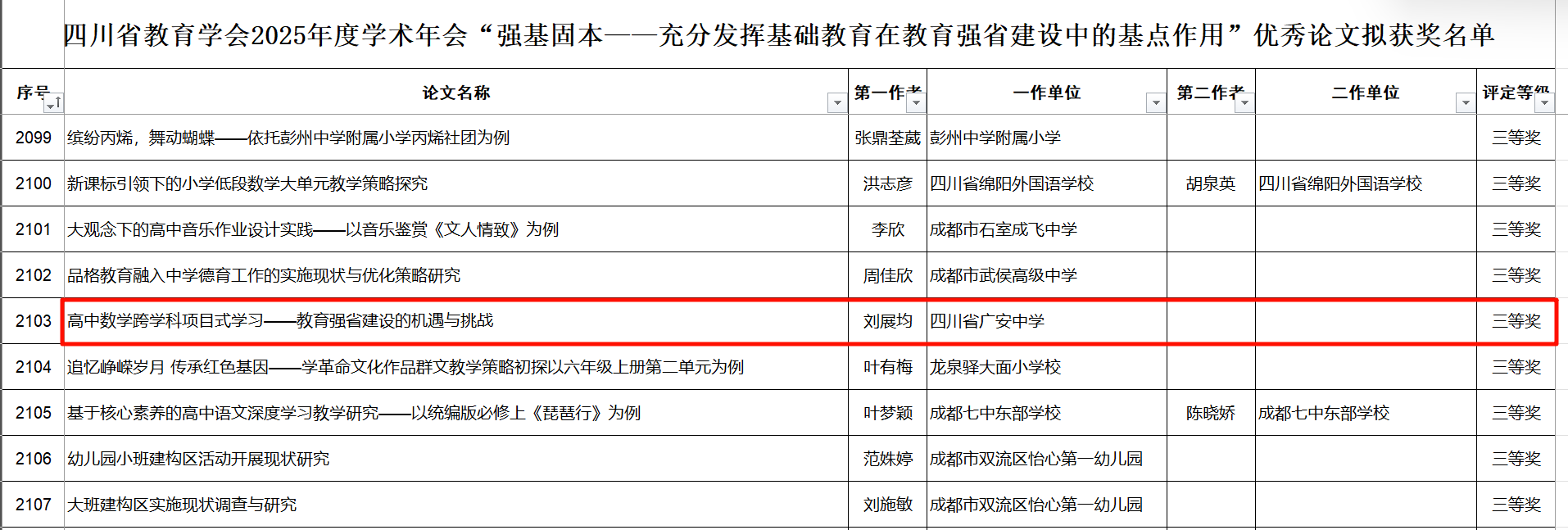Open the 一作单位 filter dropdown
Screen dimensions: 1568x530
pos(1155,103)
